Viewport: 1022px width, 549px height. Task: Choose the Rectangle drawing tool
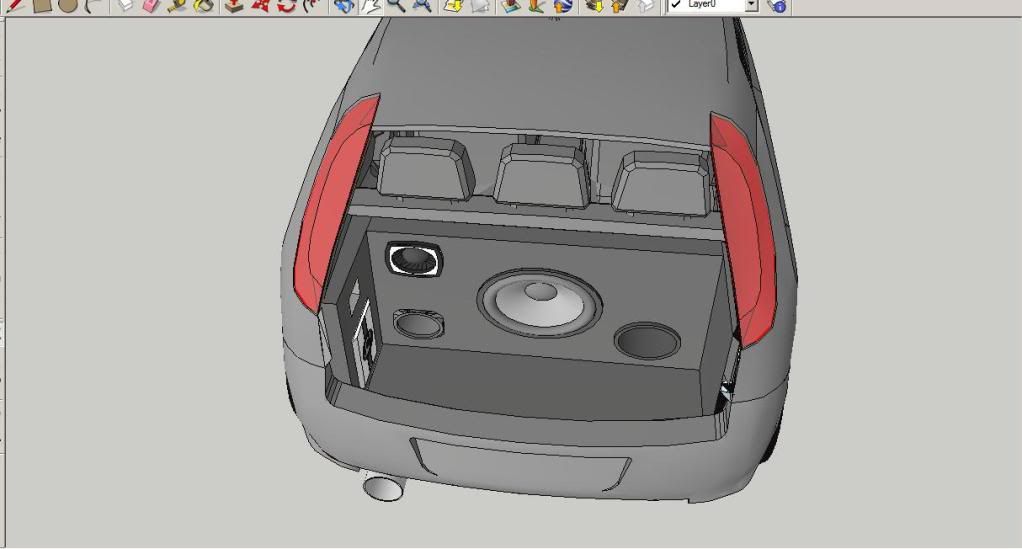(x=42, y=5)
